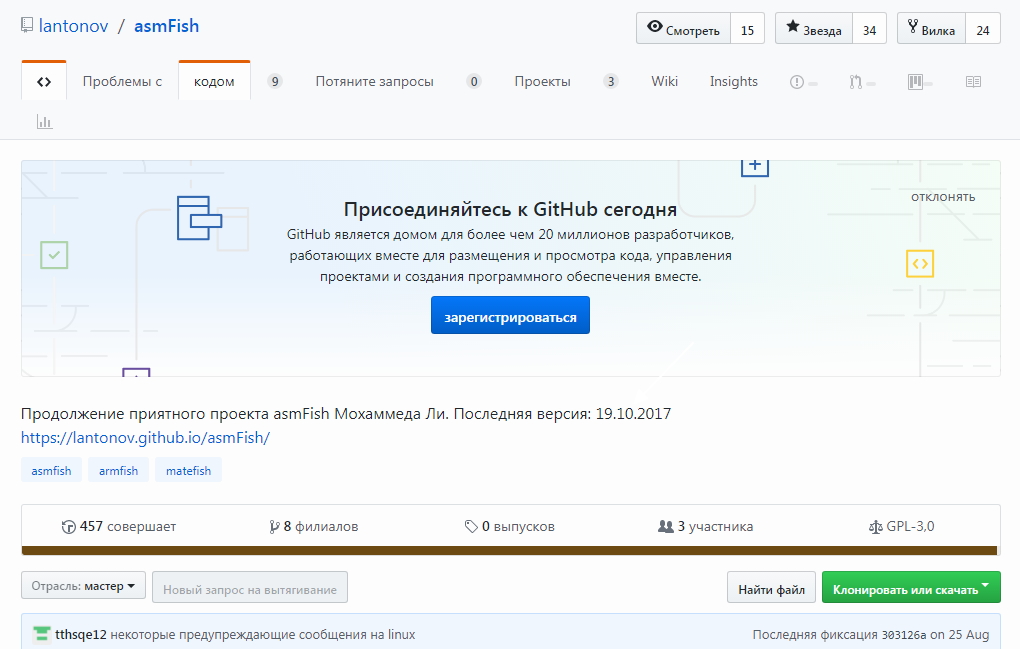Open the Wiki tab
The width and height of the screenshot is (1020, 649).
[664, 81]
